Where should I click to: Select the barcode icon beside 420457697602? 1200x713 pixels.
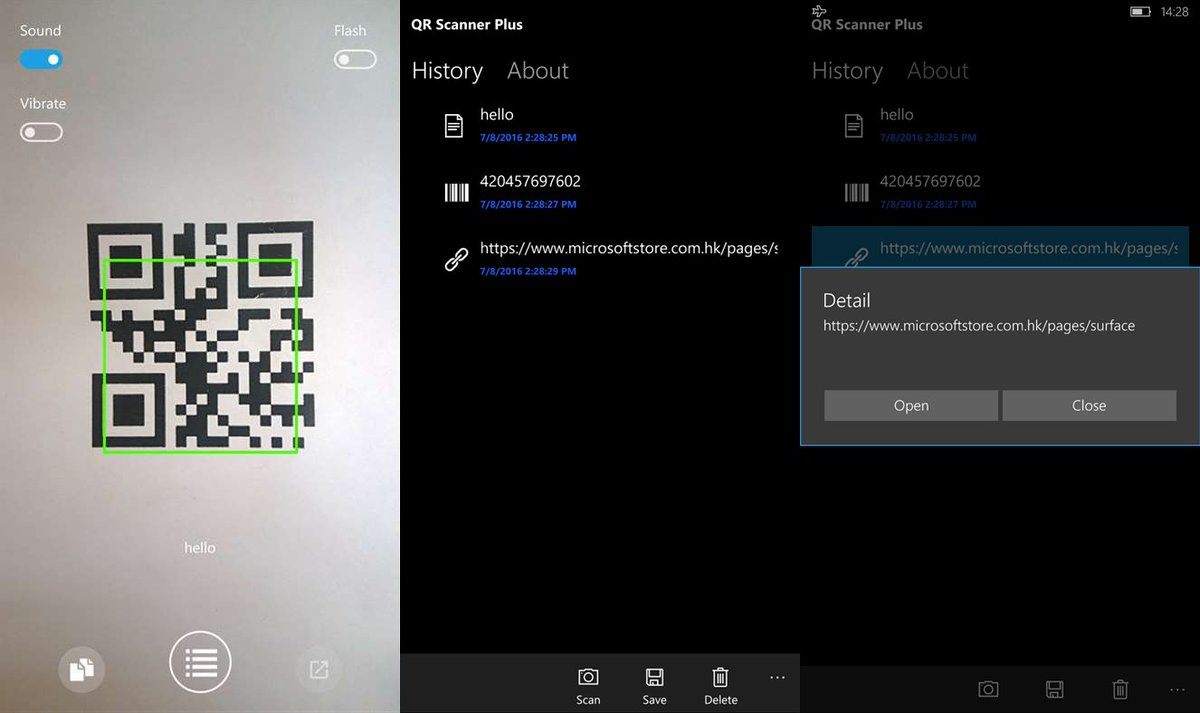456,191
